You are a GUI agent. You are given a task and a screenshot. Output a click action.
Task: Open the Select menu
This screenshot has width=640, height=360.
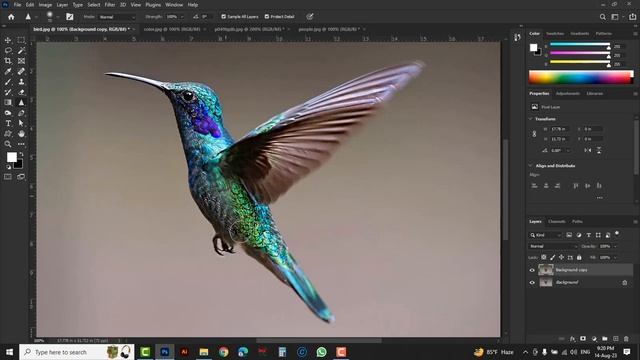pyautogui.click(x=93, y=5)
